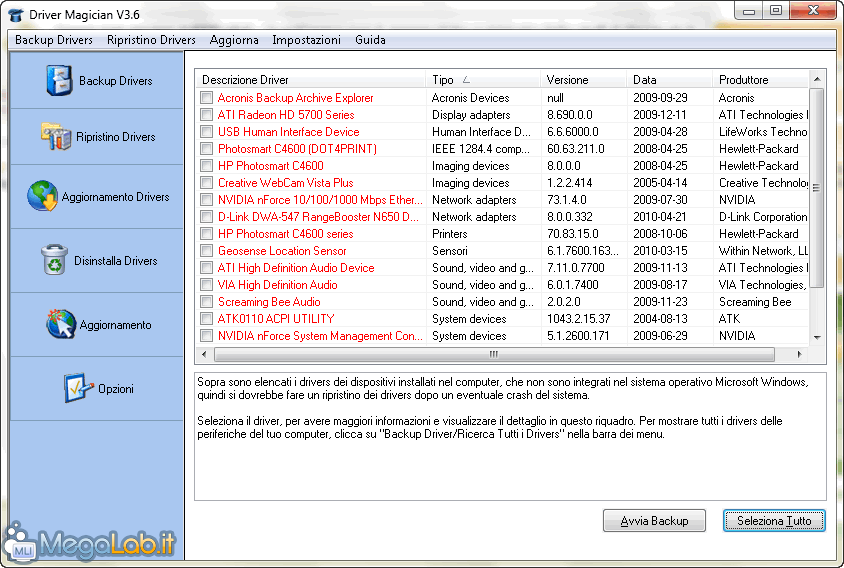
Task: Click the horizontal scrollbar left arrow
Action: (203, 354)
